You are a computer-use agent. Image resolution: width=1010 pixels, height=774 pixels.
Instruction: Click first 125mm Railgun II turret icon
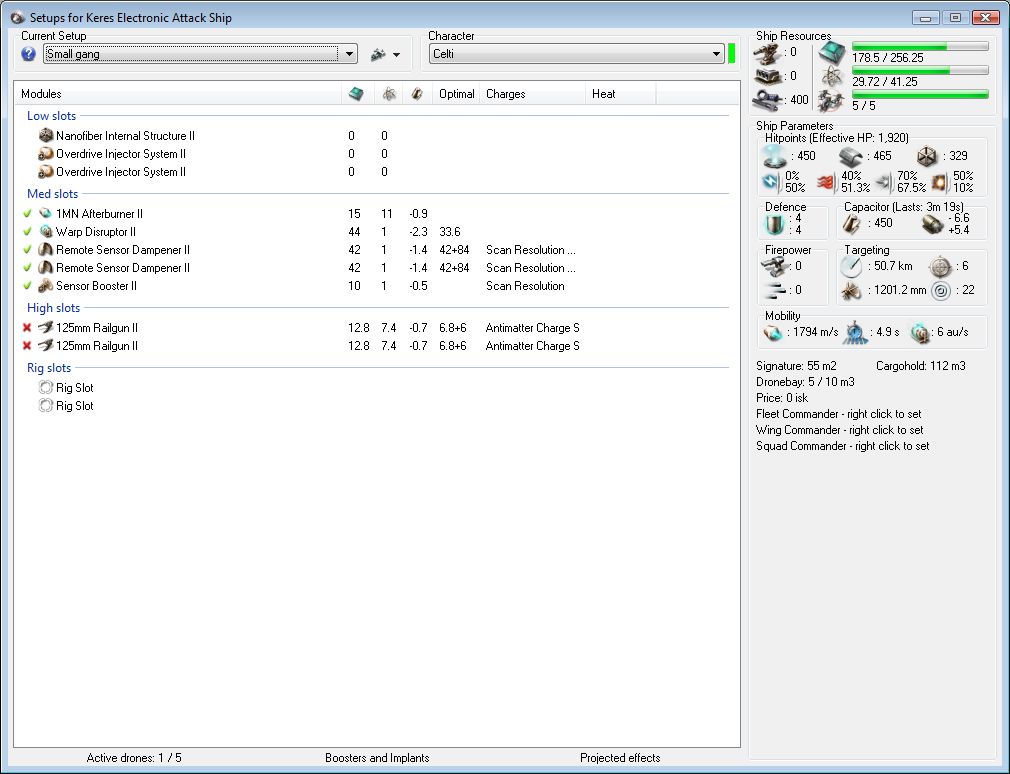(46, 327)
